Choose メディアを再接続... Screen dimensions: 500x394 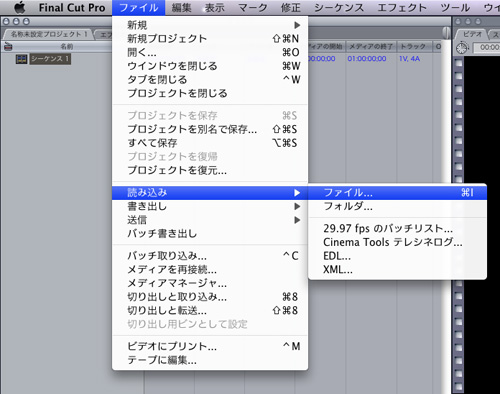[210, 270]
